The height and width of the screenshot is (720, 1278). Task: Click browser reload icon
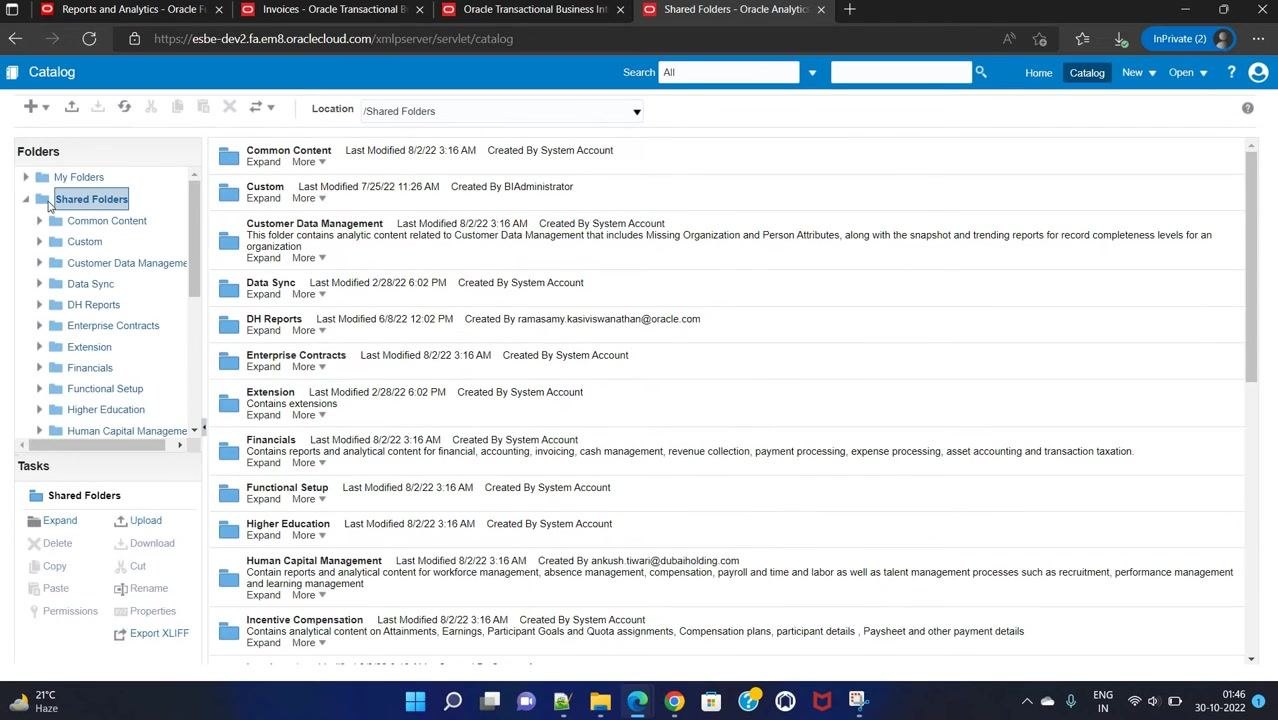pyautogui.click(x=89, y=39)
